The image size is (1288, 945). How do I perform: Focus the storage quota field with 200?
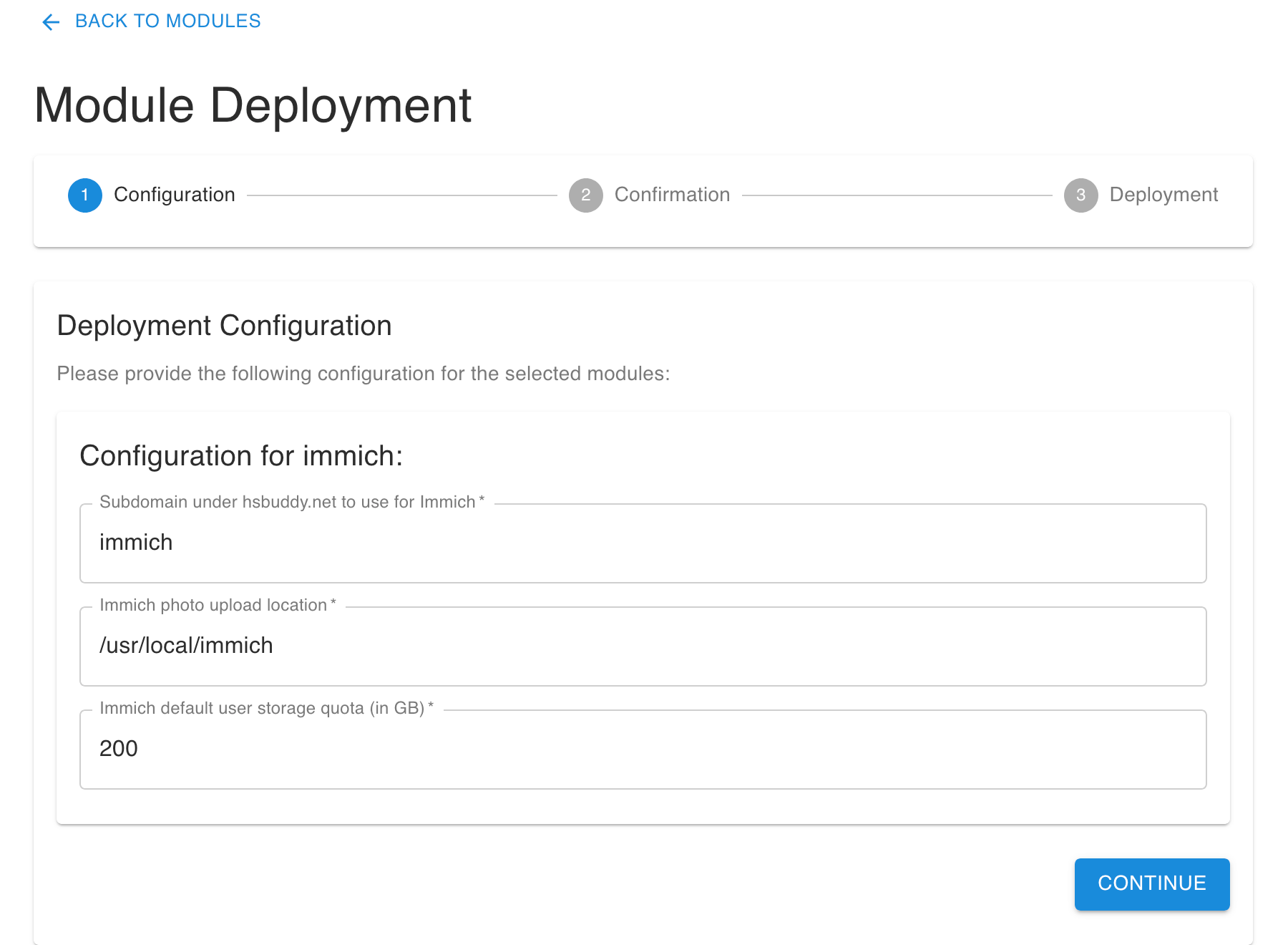[x=643, y=750]
